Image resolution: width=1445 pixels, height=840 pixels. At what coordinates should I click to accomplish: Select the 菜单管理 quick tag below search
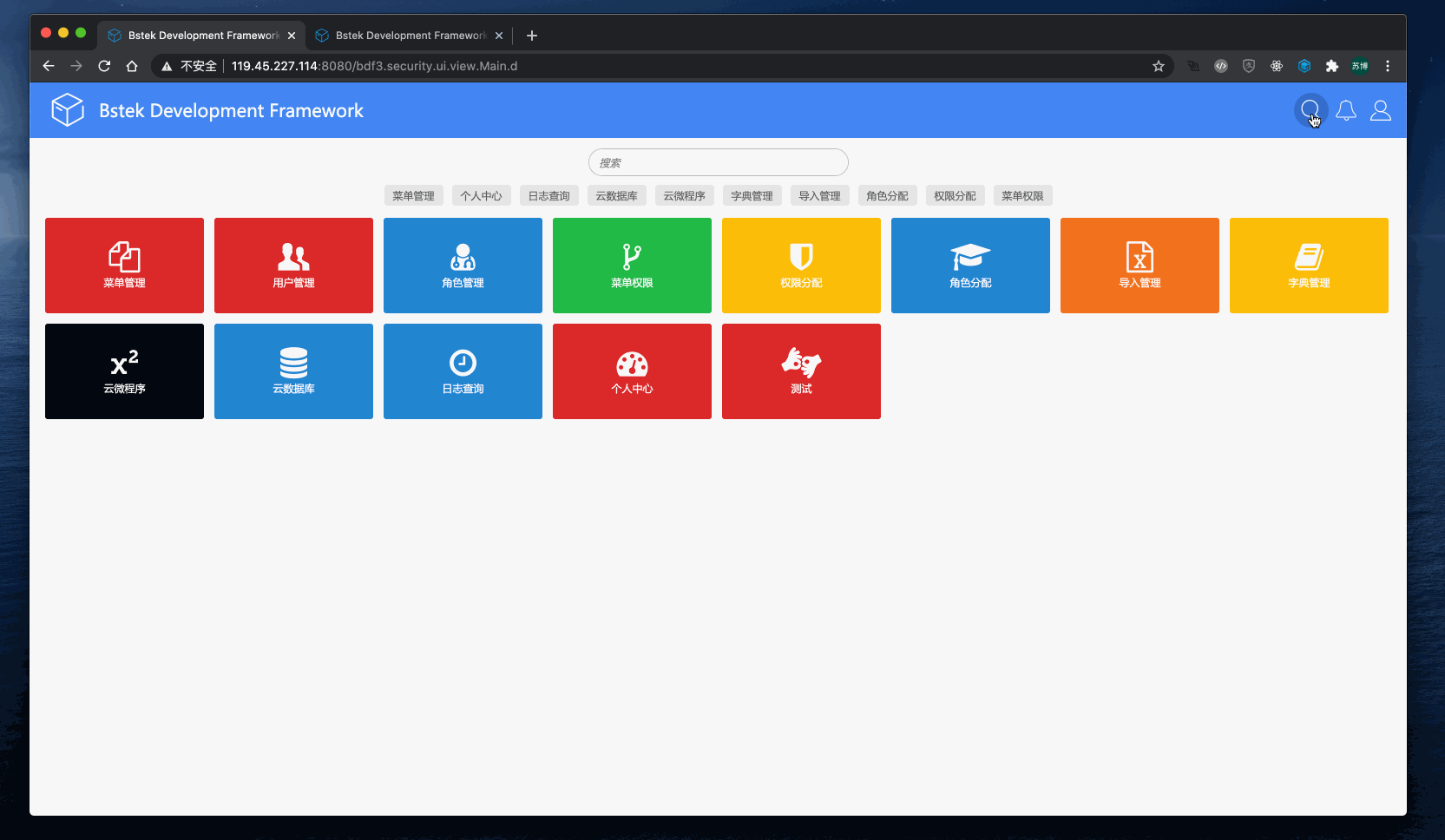pyautogui.click(x=414, y=196)
